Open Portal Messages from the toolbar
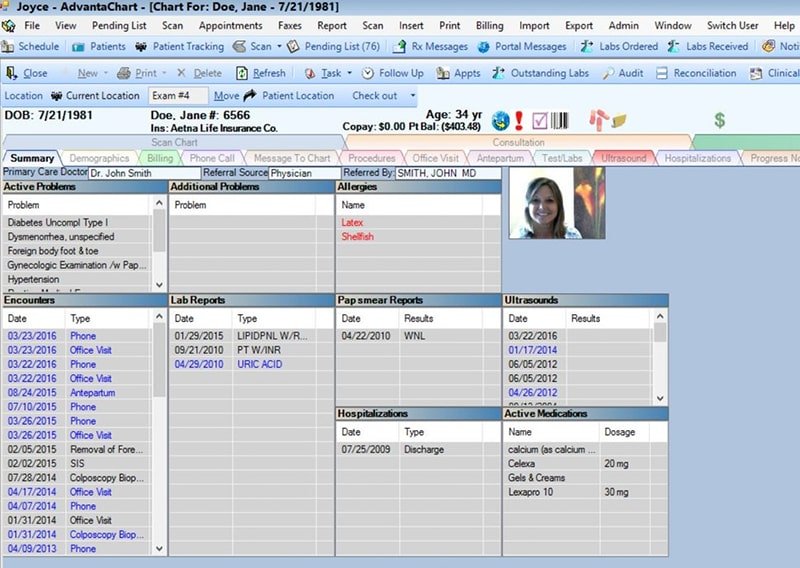This screenshot has height=568, width=800. pos(522,46)
